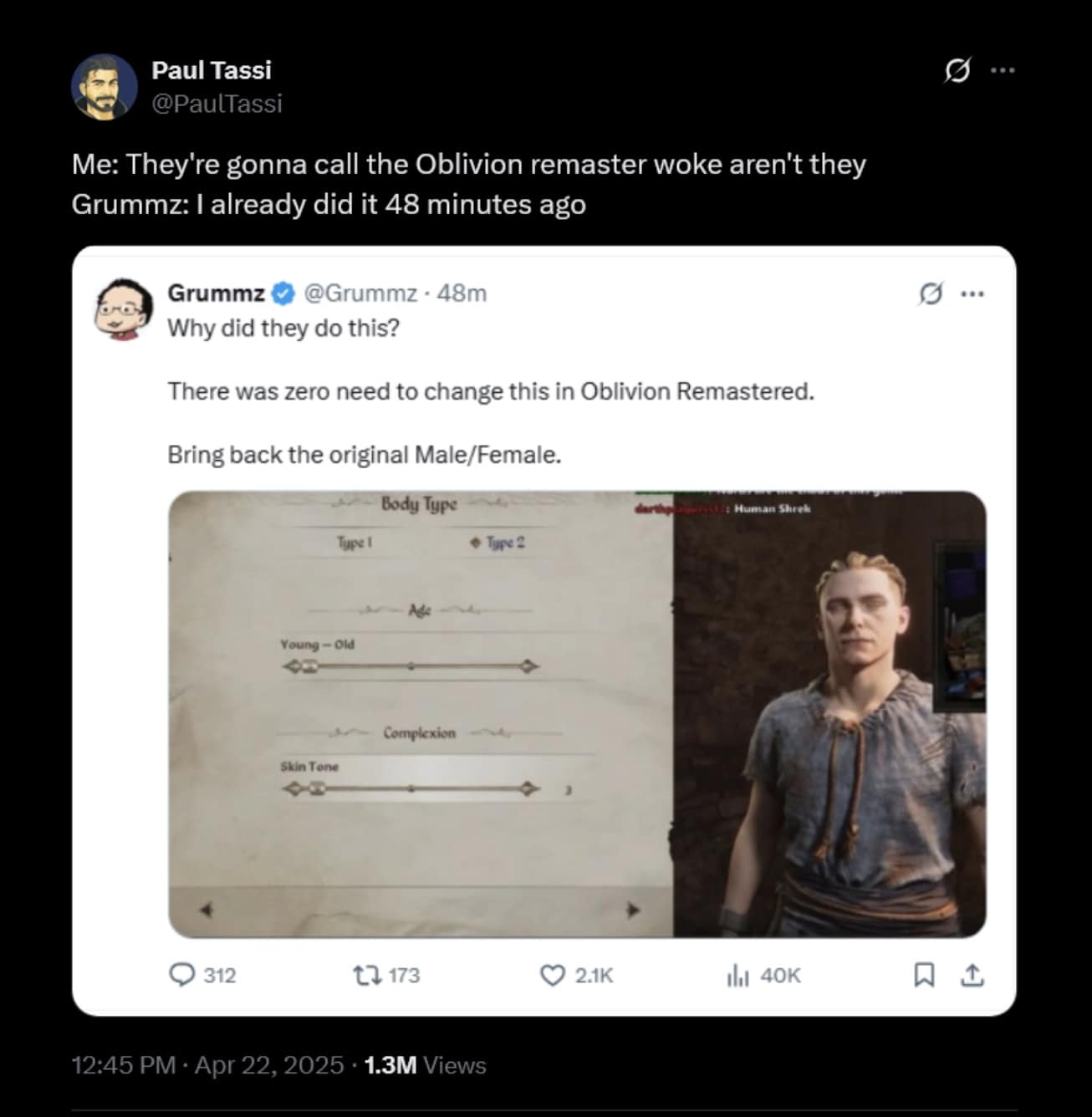Click the Grok icon on Paul Tassi's post
Screen dimensions: 1092x1117
[x=957, y=71]
